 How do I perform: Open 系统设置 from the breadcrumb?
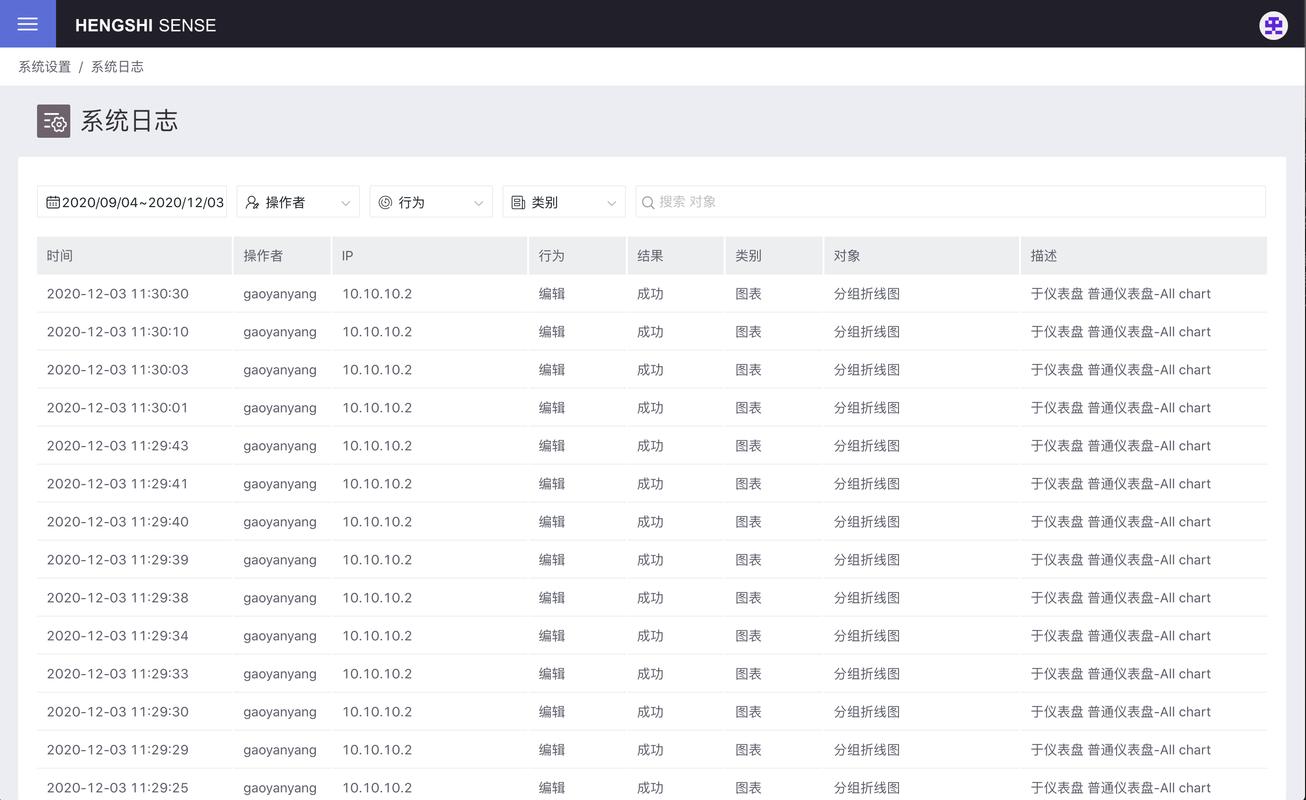[42, 66]
